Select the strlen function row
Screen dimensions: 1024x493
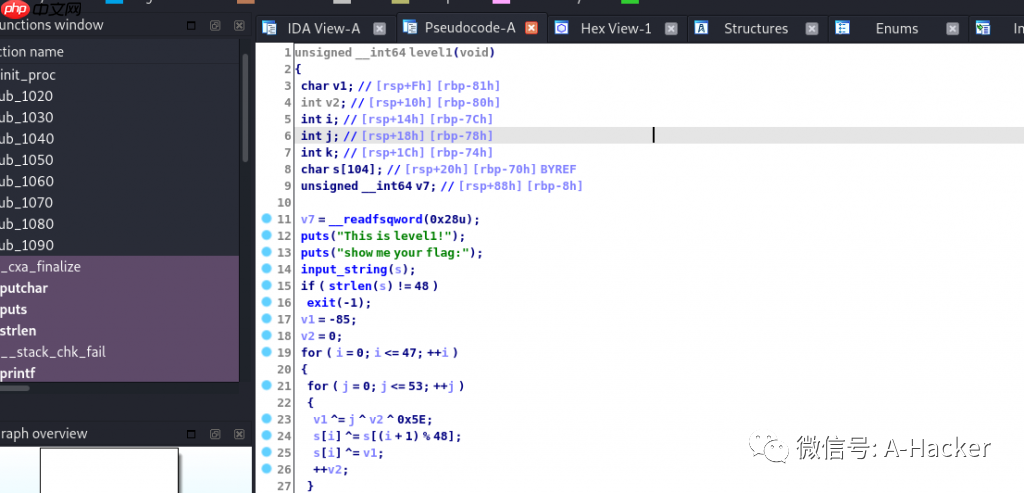pyautogui.click(x=120, y=330)
